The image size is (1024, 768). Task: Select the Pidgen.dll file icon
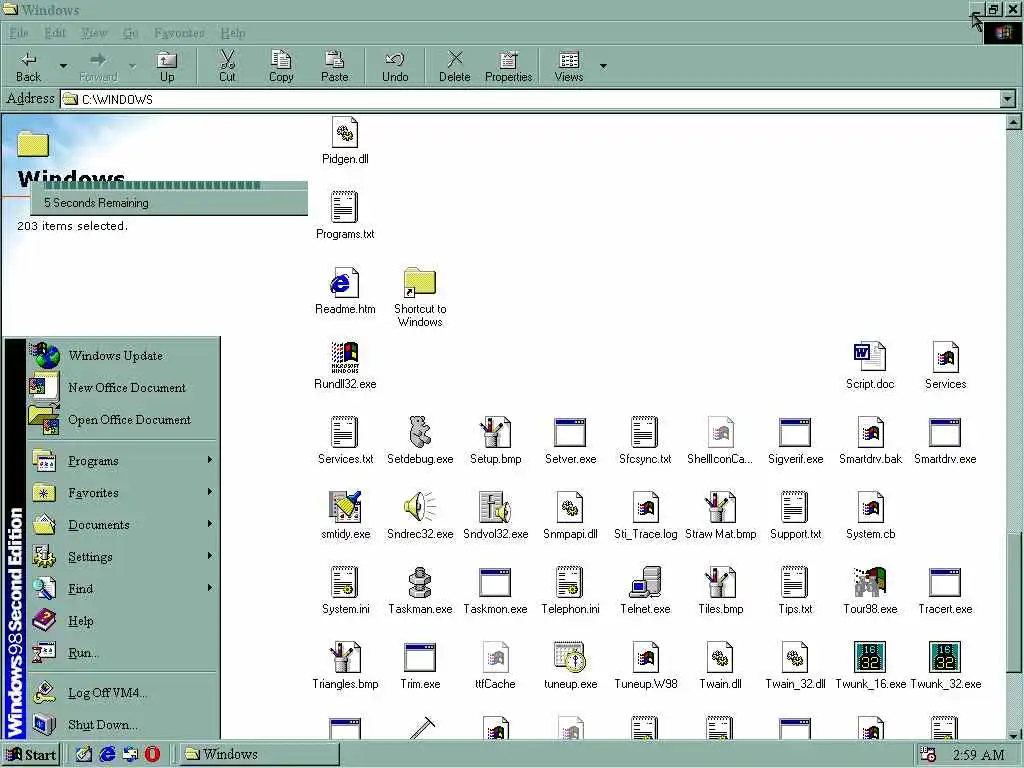pos(345,133)
